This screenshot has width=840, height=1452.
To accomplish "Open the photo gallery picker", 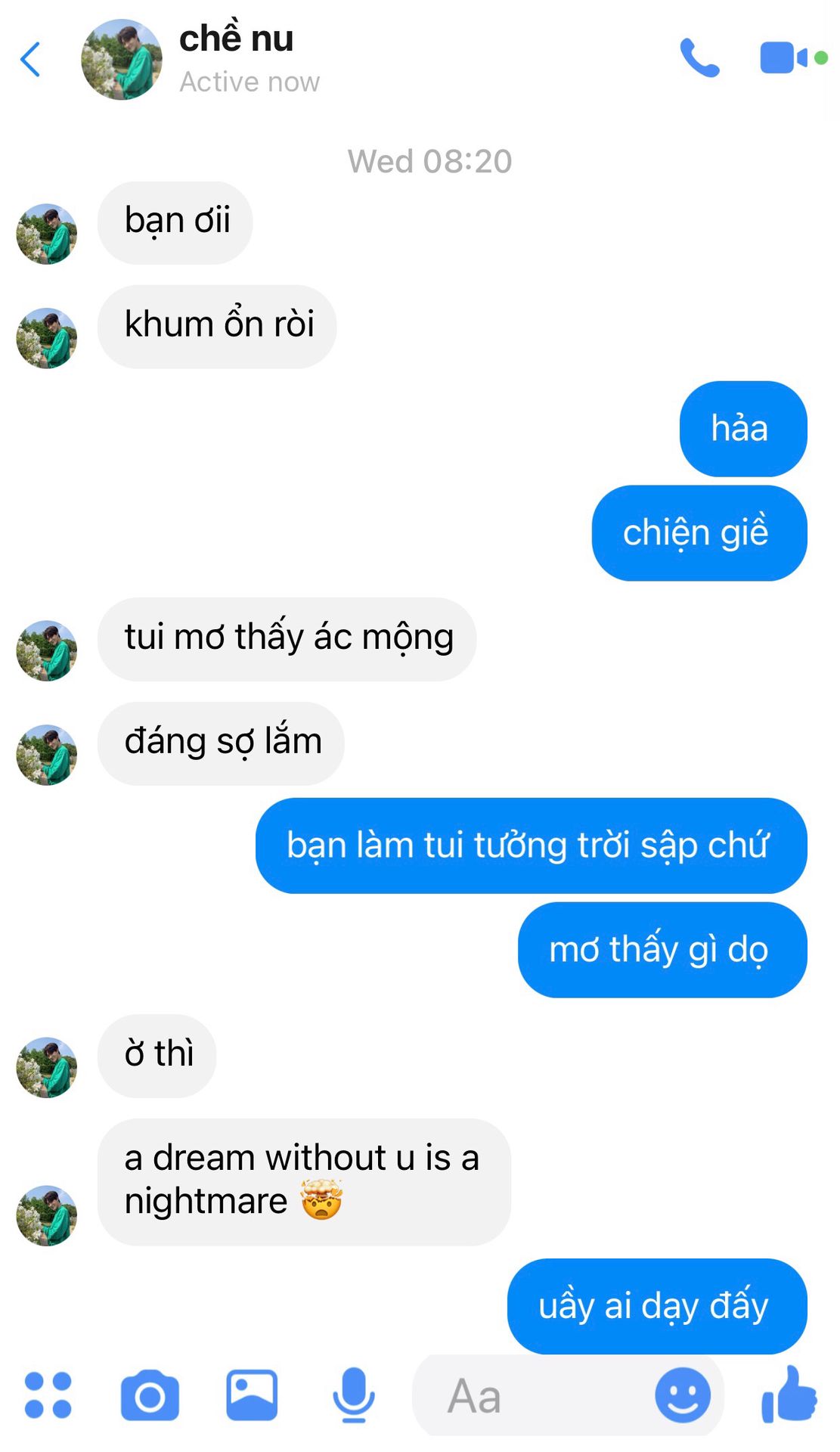I will pyautogui.click(x=252, y=1395).
